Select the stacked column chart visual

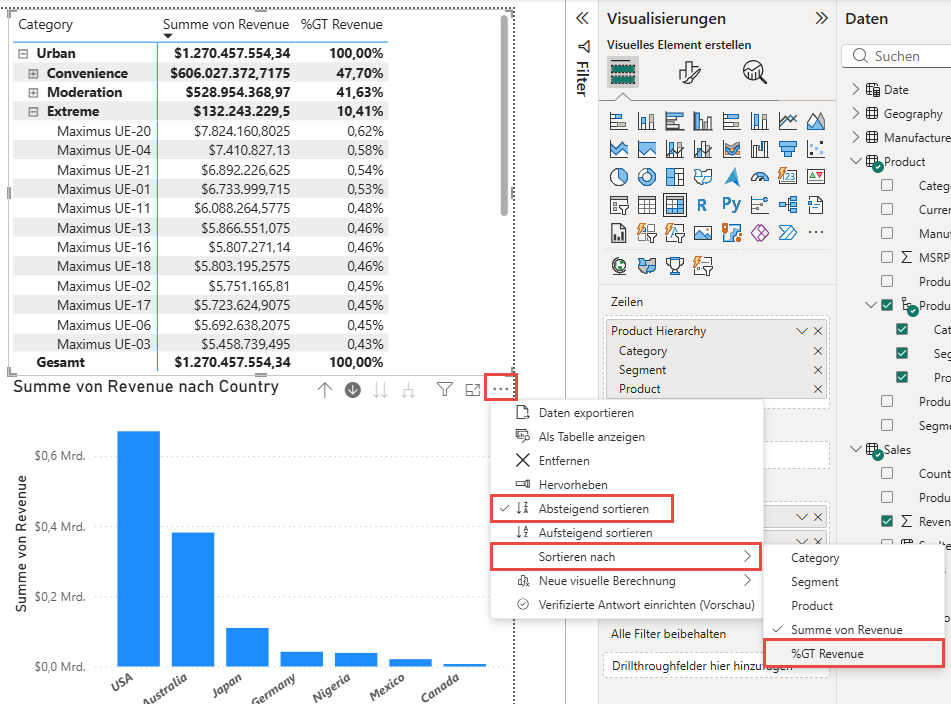pyautogui.click(x=647, y=121)
